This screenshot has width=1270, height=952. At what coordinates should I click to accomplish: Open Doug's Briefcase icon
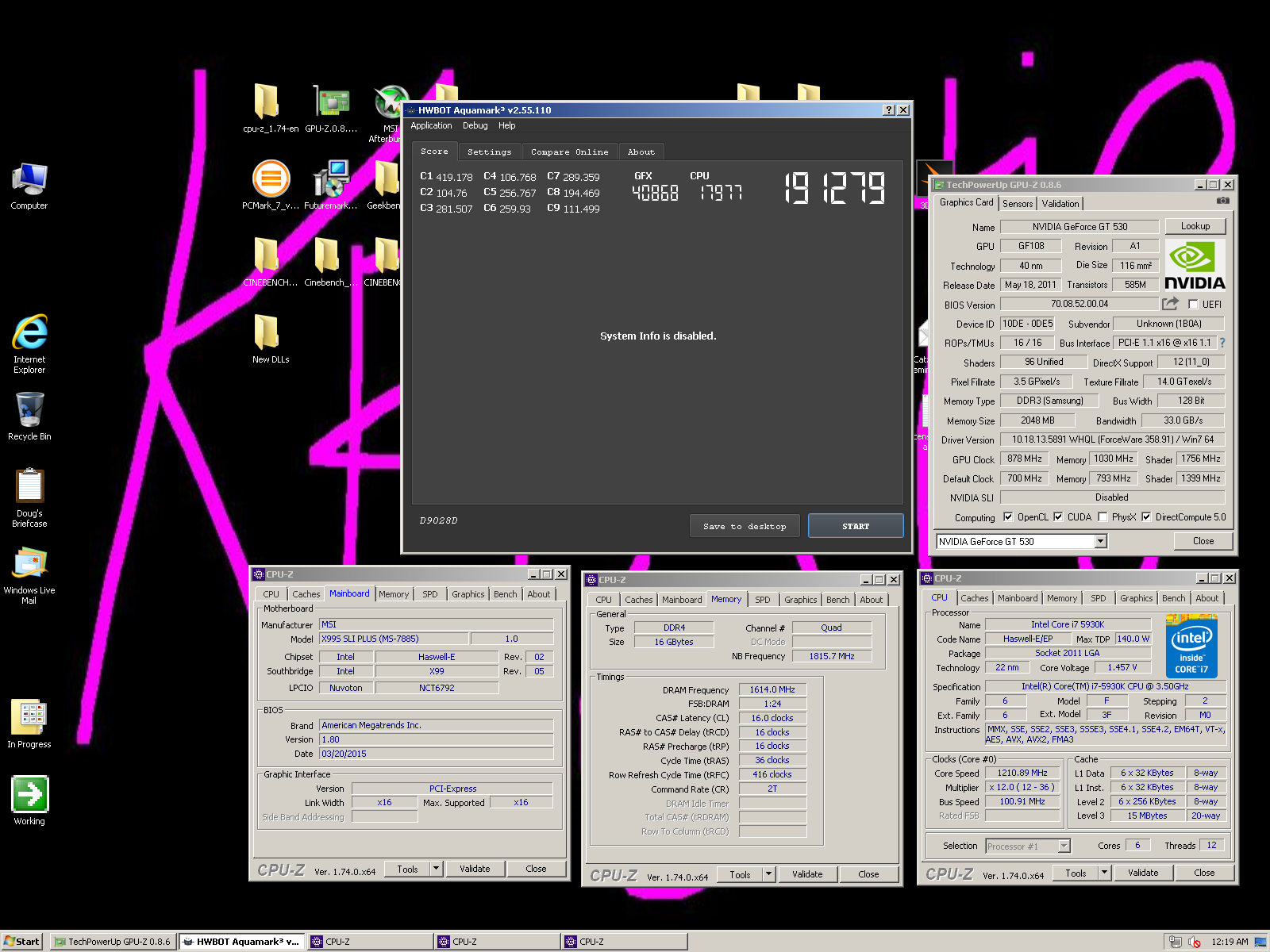[29, 497]
